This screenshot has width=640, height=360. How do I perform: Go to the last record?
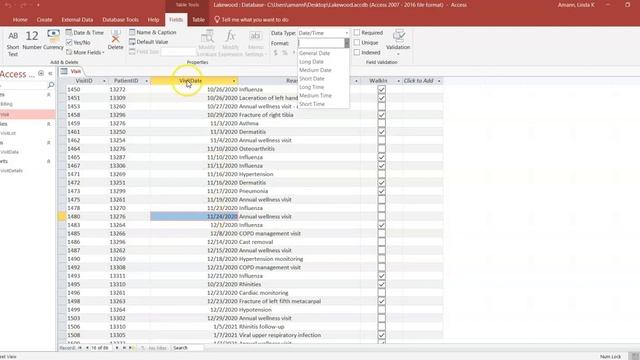click(x=124, y=348)
